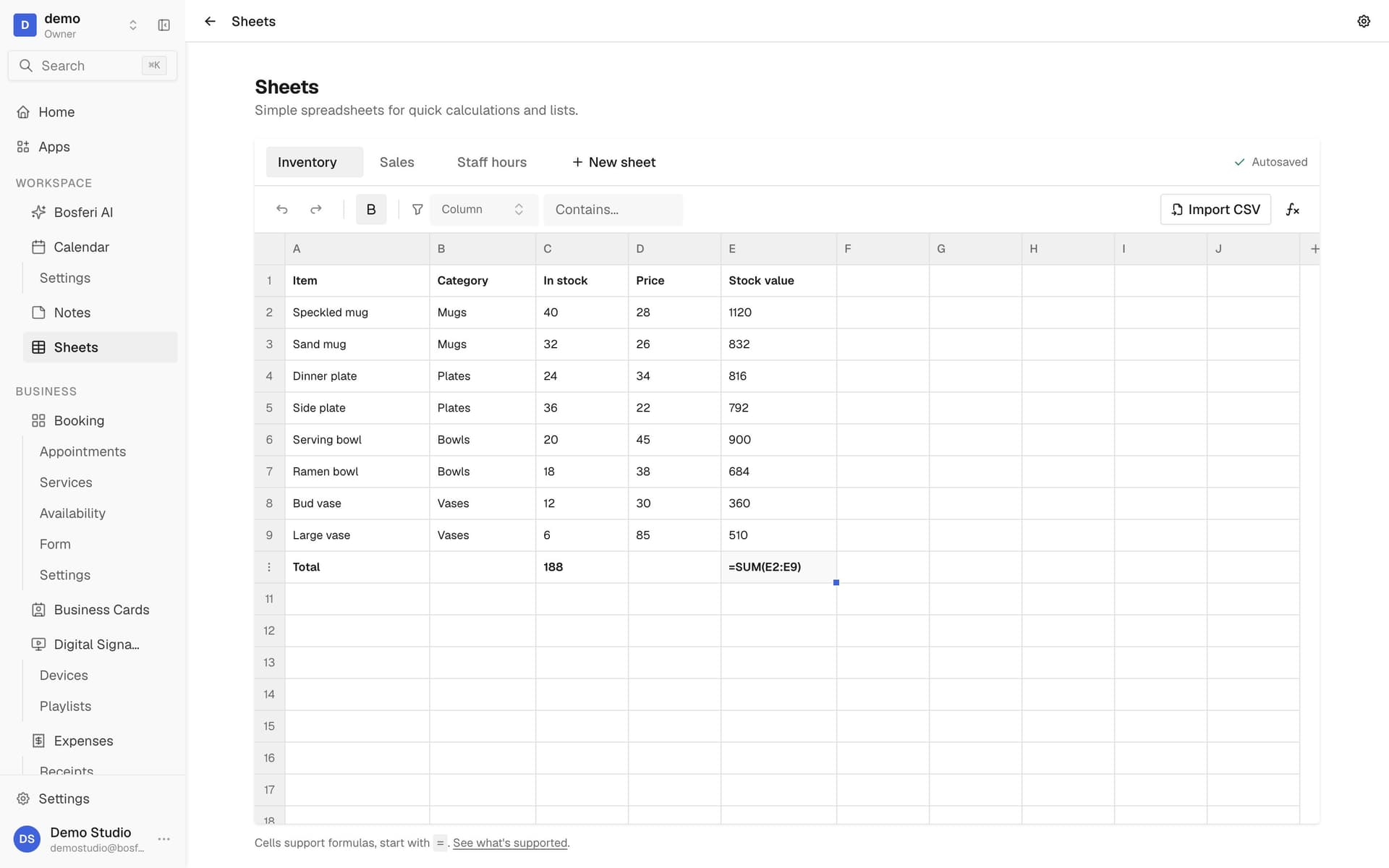The width and height of the screenshot is (1389, 868).
Task: Open sheet settings gear icon
Action: coord(1364,21)
